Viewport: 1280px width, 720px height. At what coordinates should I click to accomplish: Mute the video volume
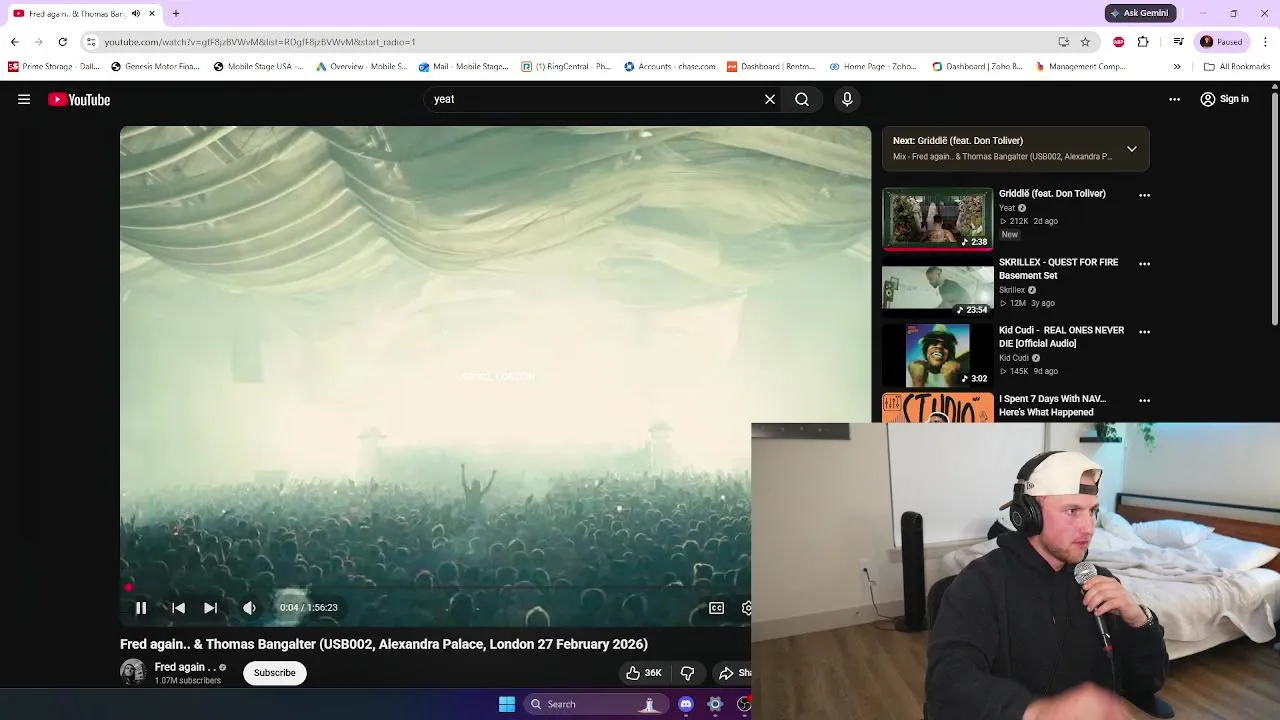pos(249,607)
